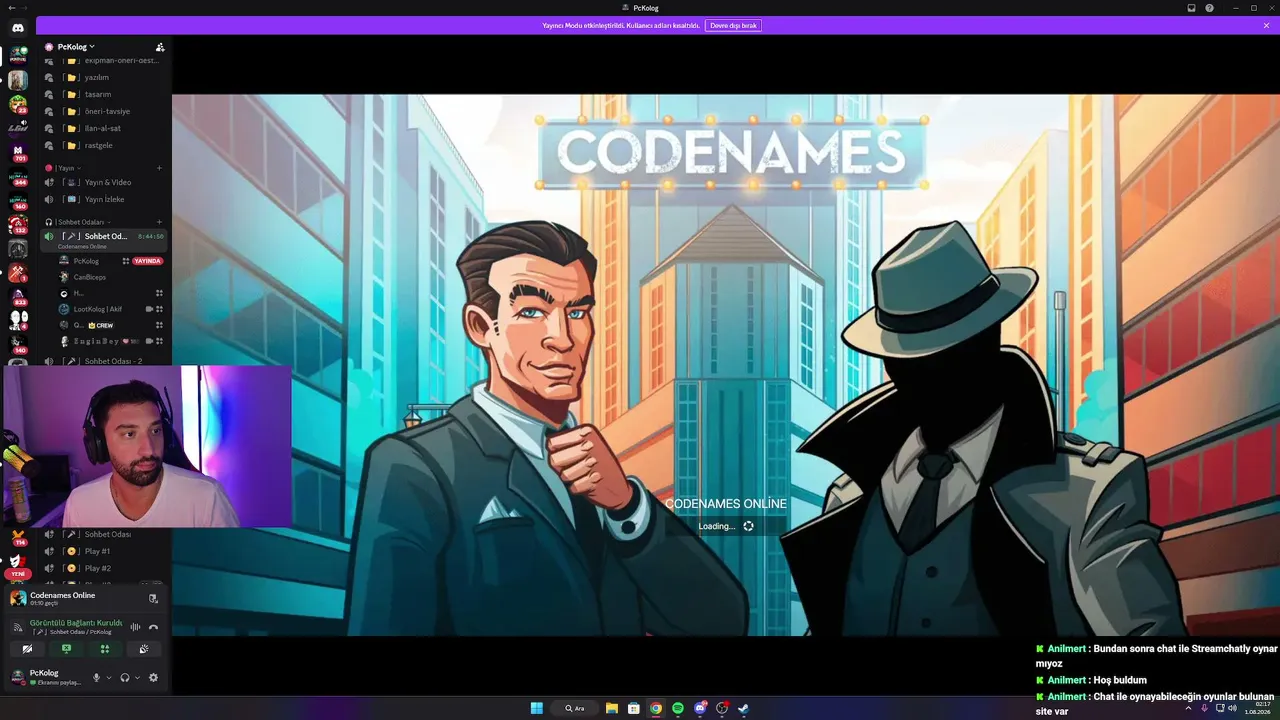Add a channel to Sohbet Odaları category
This screenshot has height=720, width=1280.
click(159, 222)
